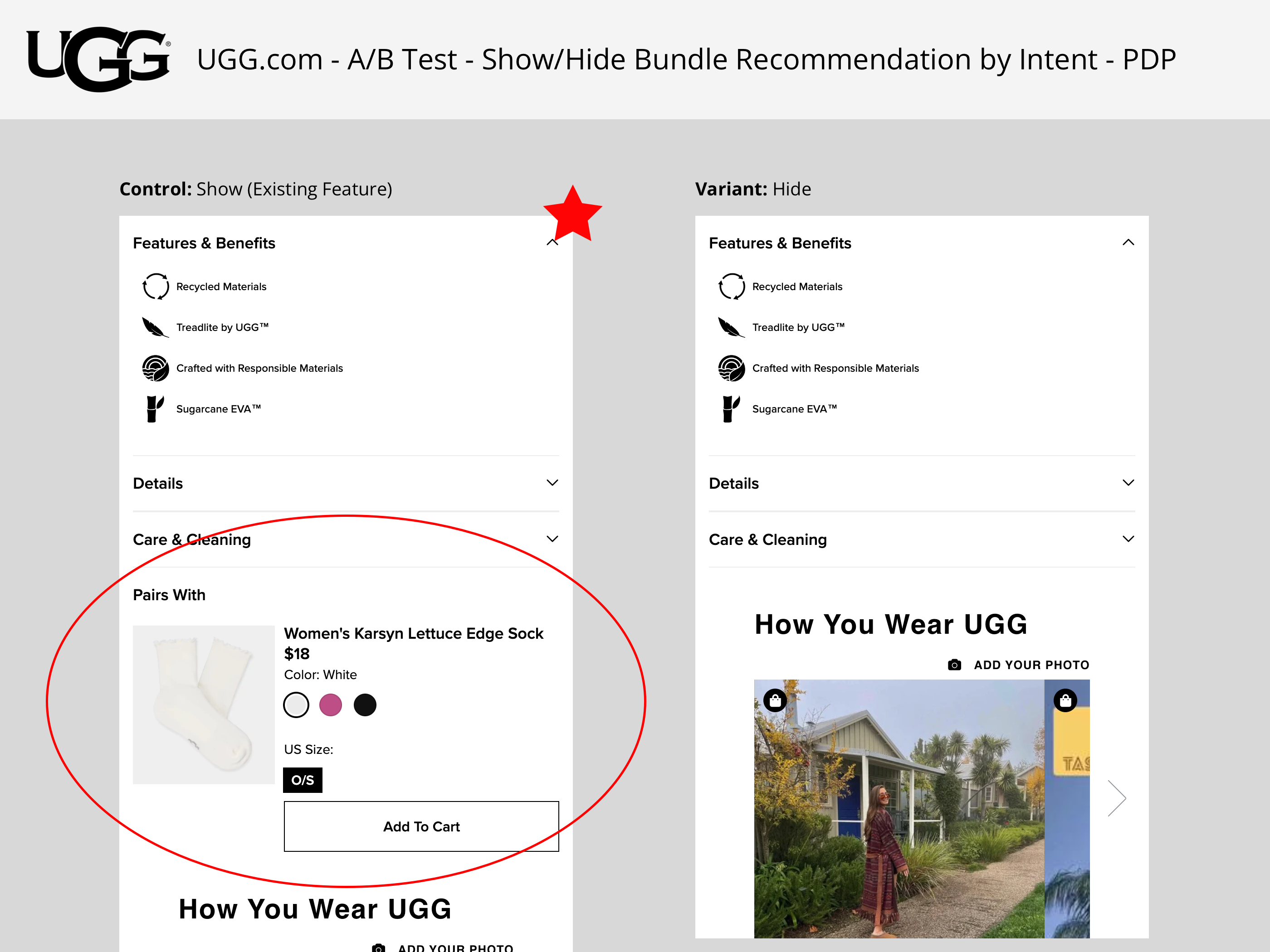Click Add To Cart for the Karsyn sock
This screenshot has width=1270, height=952.
pyautogui.click(x=421, y=826)
